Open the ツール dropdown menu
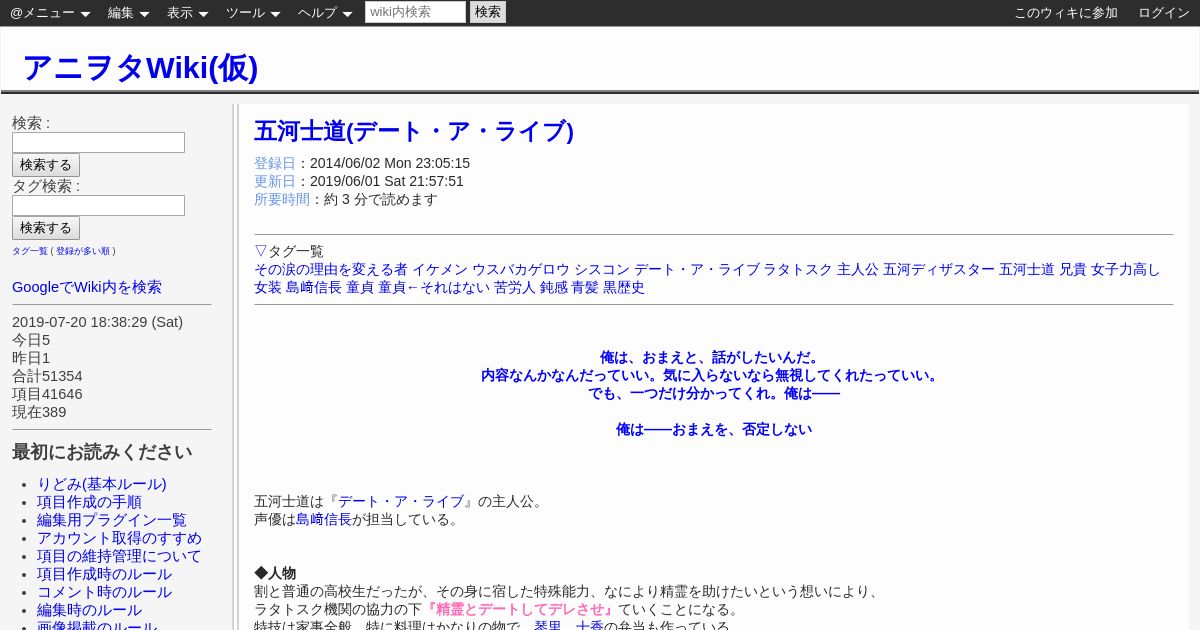Screen dimensions: 1200x630 [253, 13]
